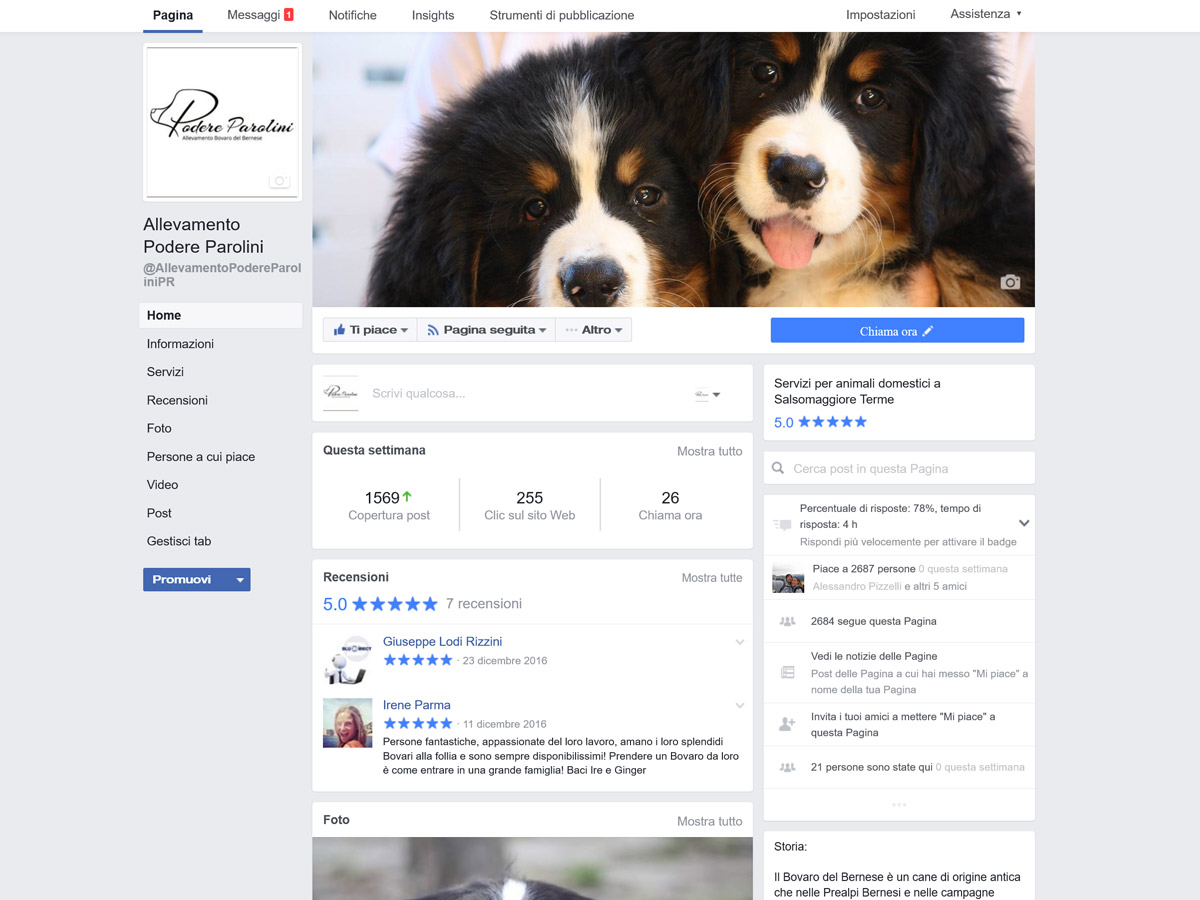Click the 7 recensioni link

(484, 604)
